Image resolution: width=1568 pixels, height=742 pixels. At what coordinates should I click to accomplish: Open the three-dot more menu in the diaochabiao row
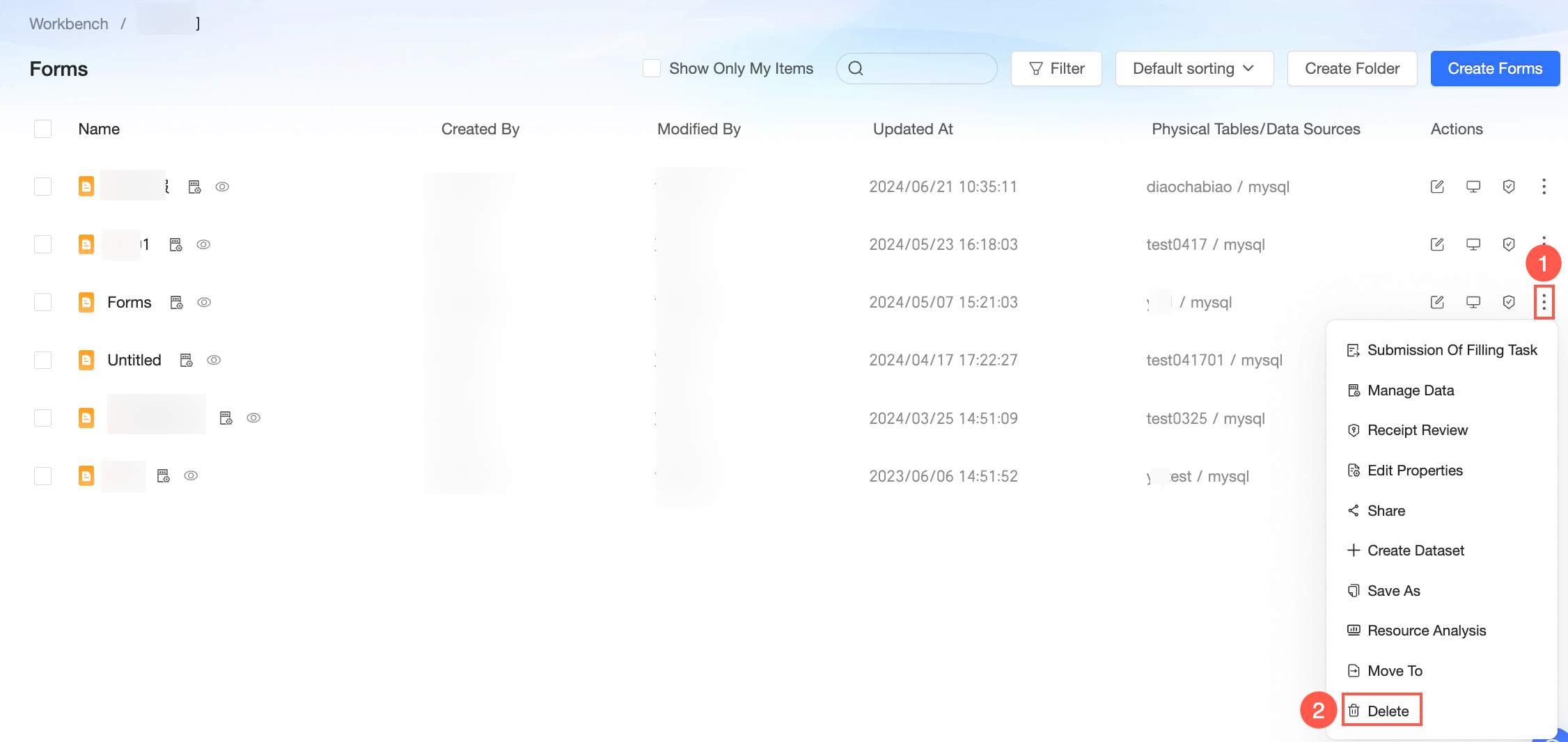[1544, 187]
